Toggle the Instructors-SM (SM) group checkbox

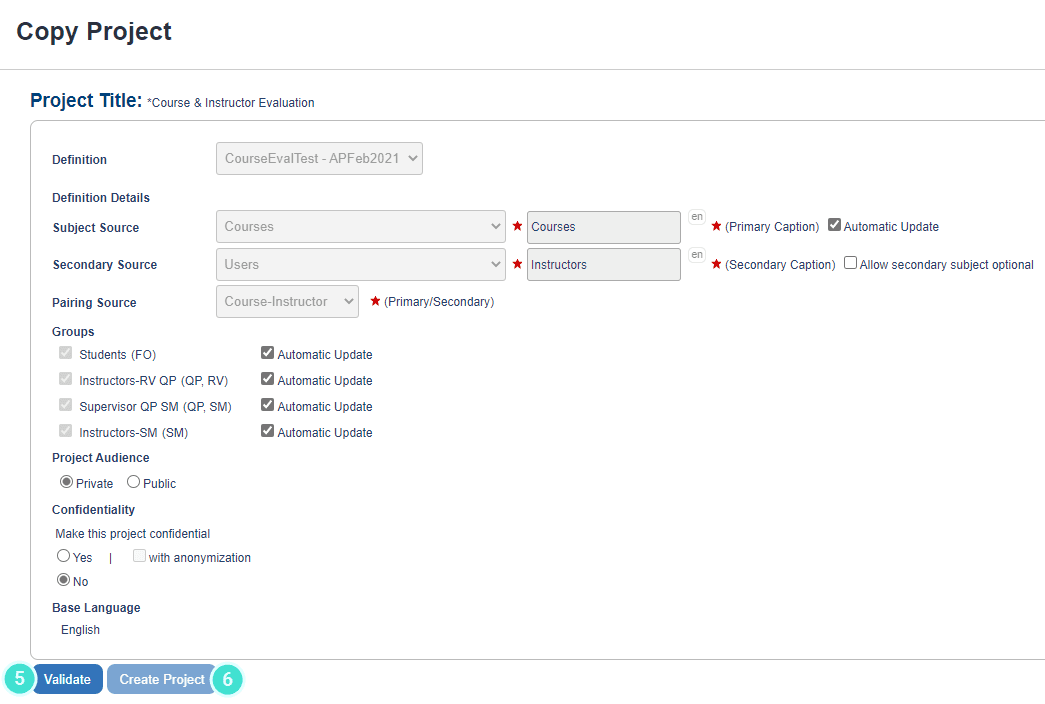[x=65, y=431]
